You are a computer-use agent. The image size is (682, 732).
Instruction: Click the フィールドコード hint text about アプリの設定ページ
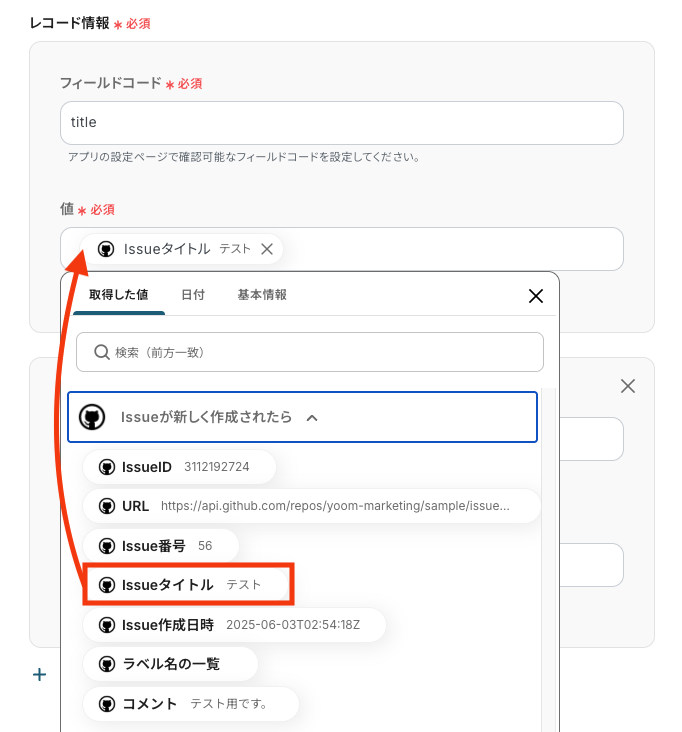click(x=244, y=157)
